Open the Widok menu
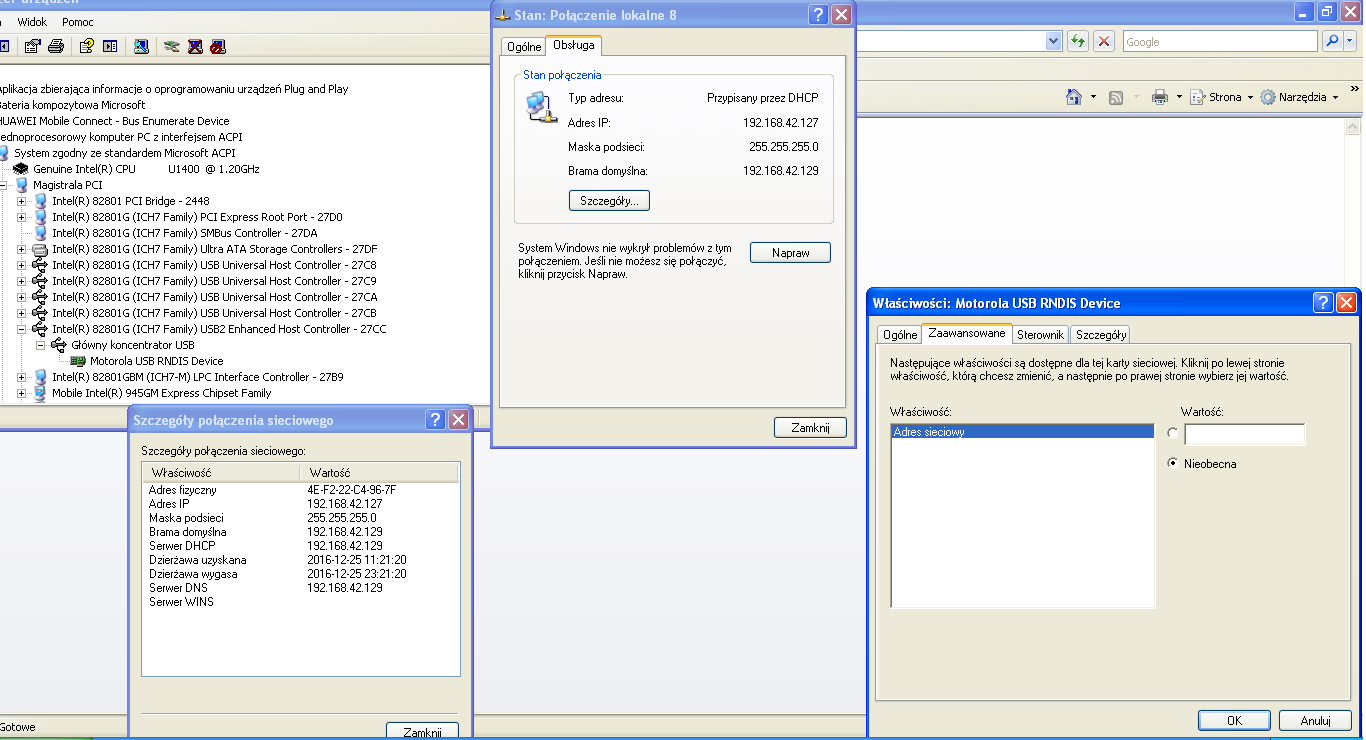The width and height of the screenshot is (1366, 740). pos(33,22)
